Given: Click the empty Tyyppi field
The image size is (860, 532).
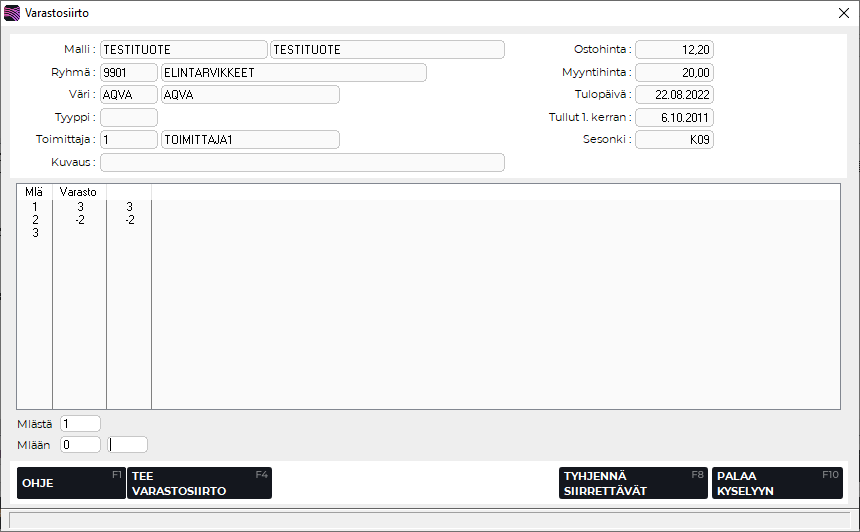Looking at the screenshot, I should pos(128,117).
